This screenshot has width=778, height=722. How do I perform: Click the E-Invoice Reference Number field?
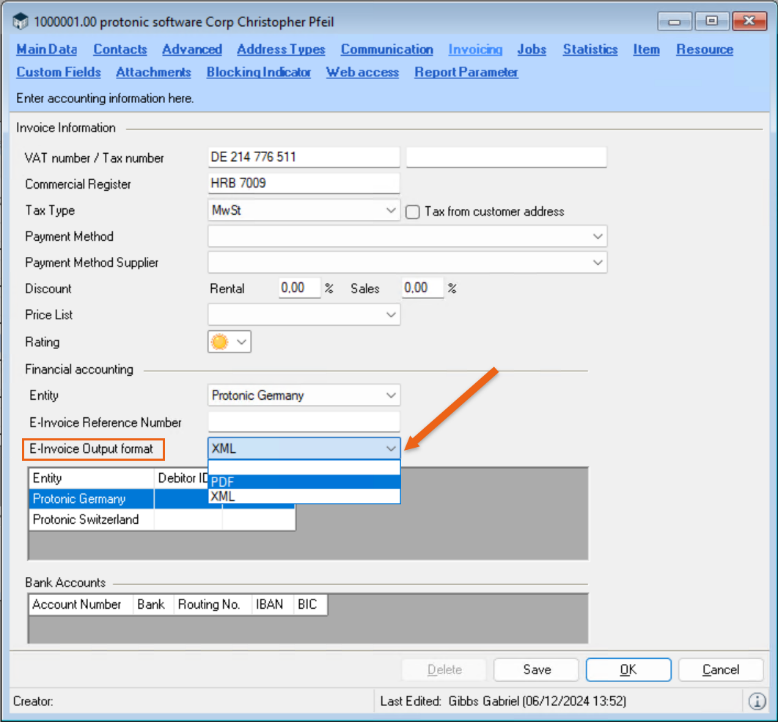click(303, 422)
